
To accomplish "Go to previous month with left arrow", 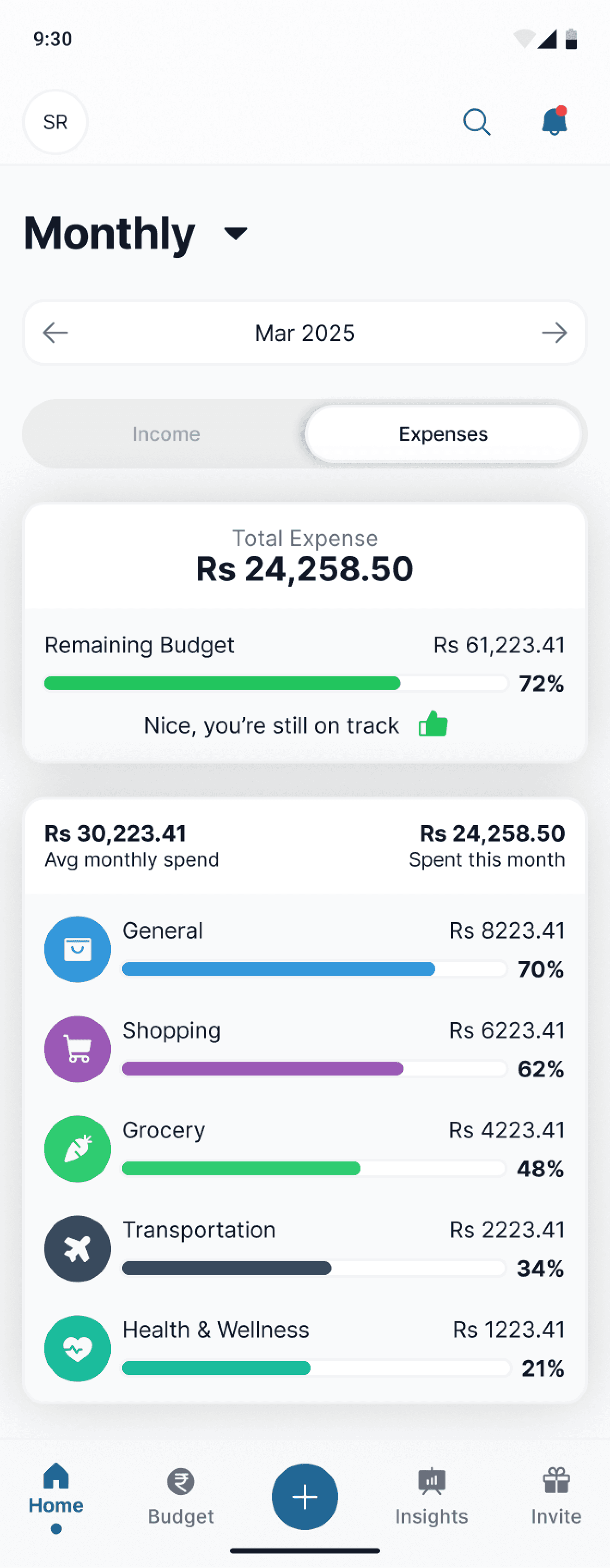I will [55, 333].
